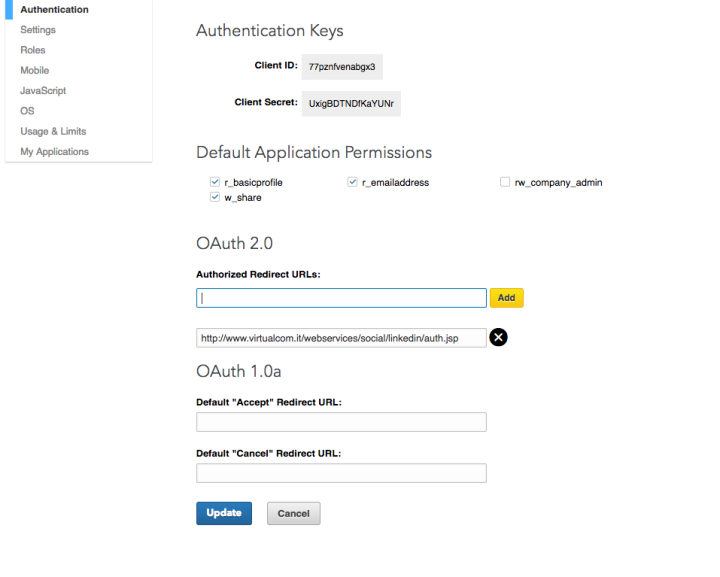Viewport: 720px width, 577px height.
Task: Click the Cancel button
Action: point(293,513)
